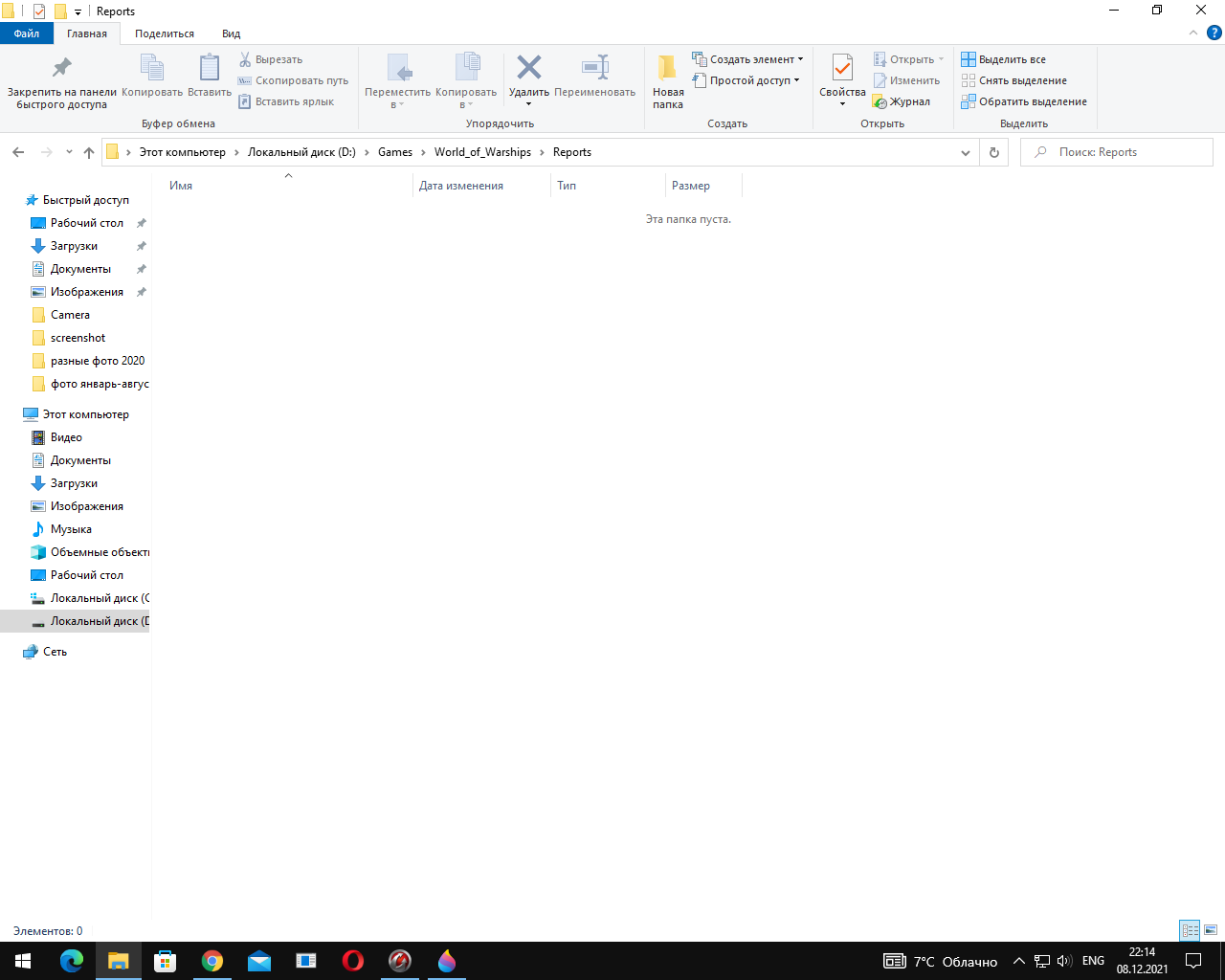Click Снять выделение in the ribbon
The image size is (1225, 980).
coord(1014,80)
